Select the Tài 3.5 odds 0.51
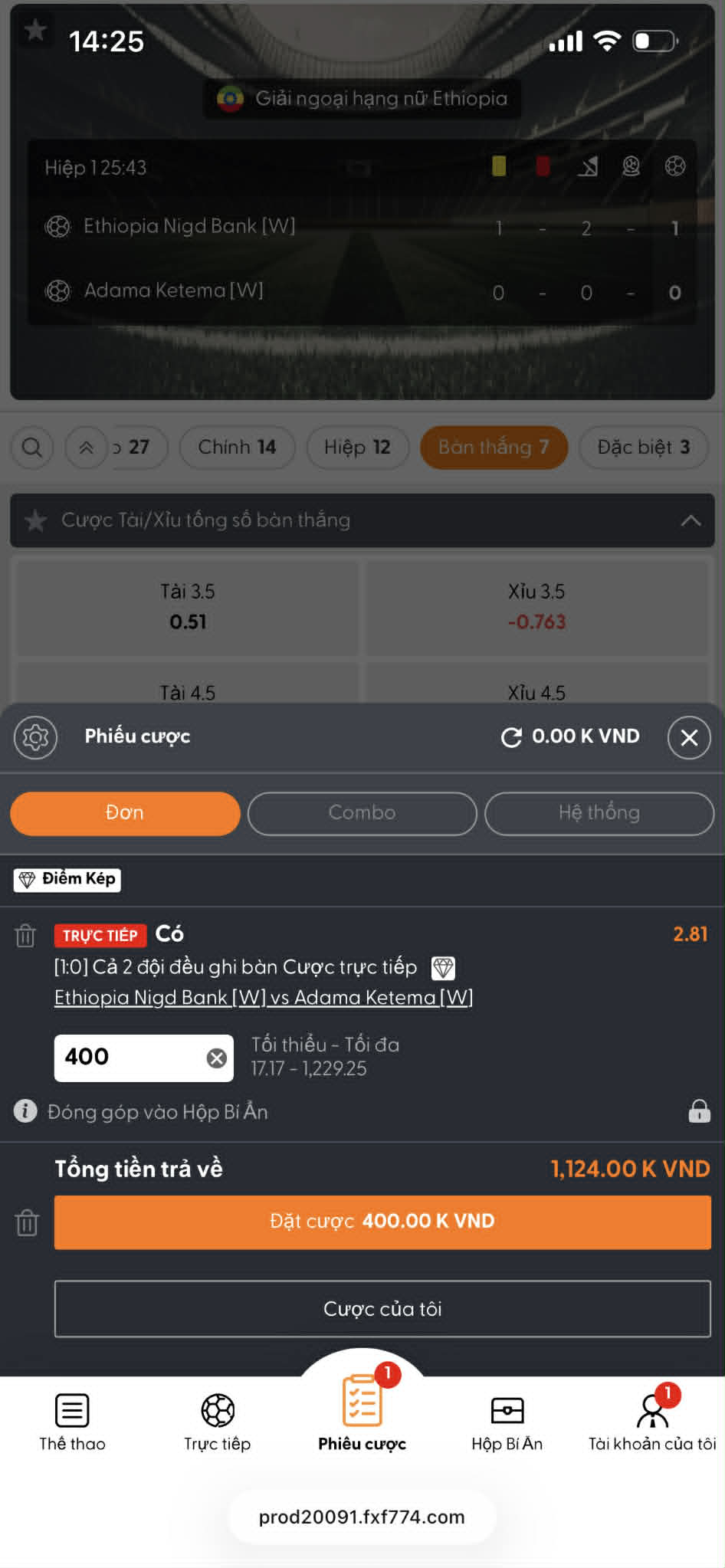 (188, 607)
